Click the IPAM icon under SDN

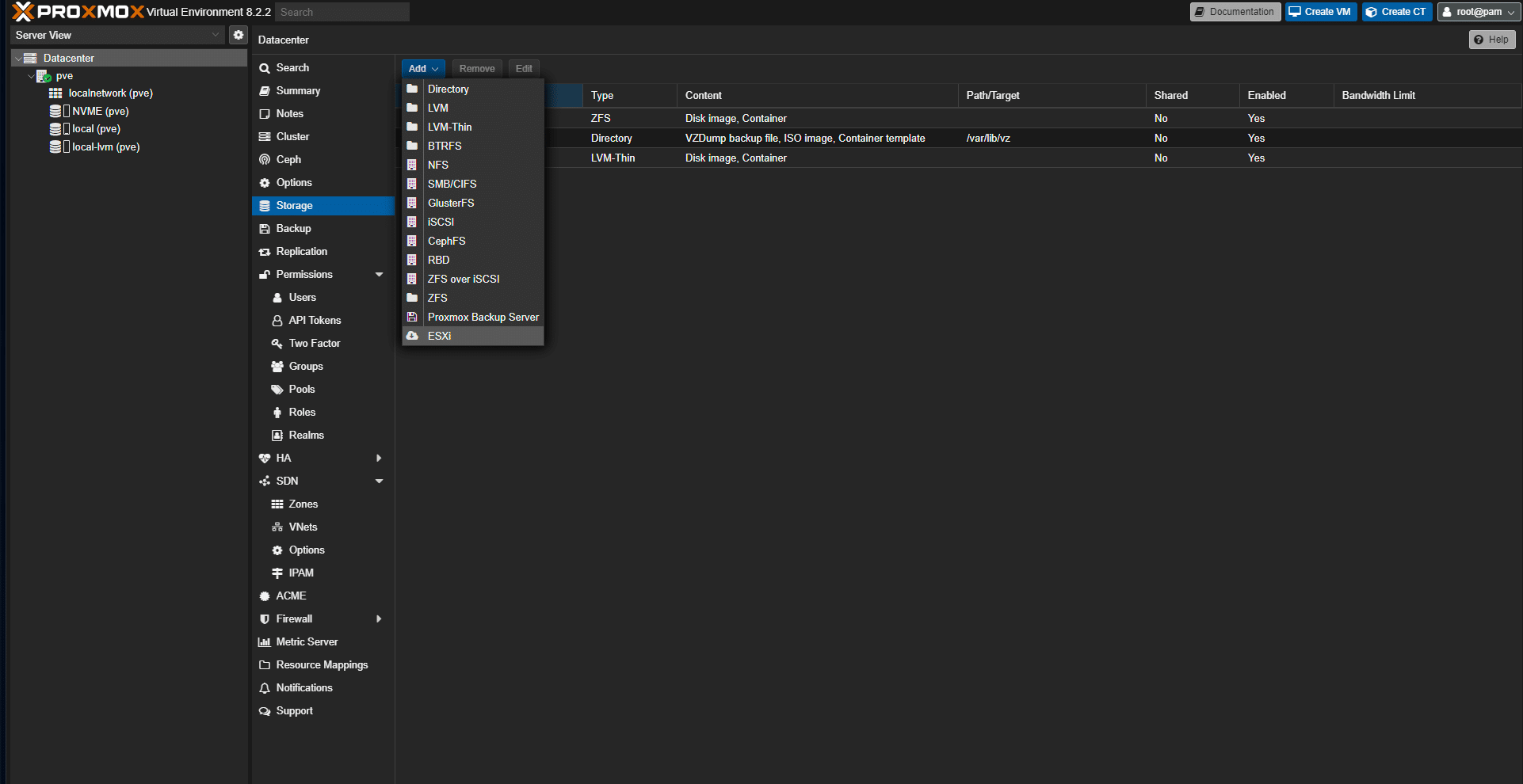click(x=277, y=573)
